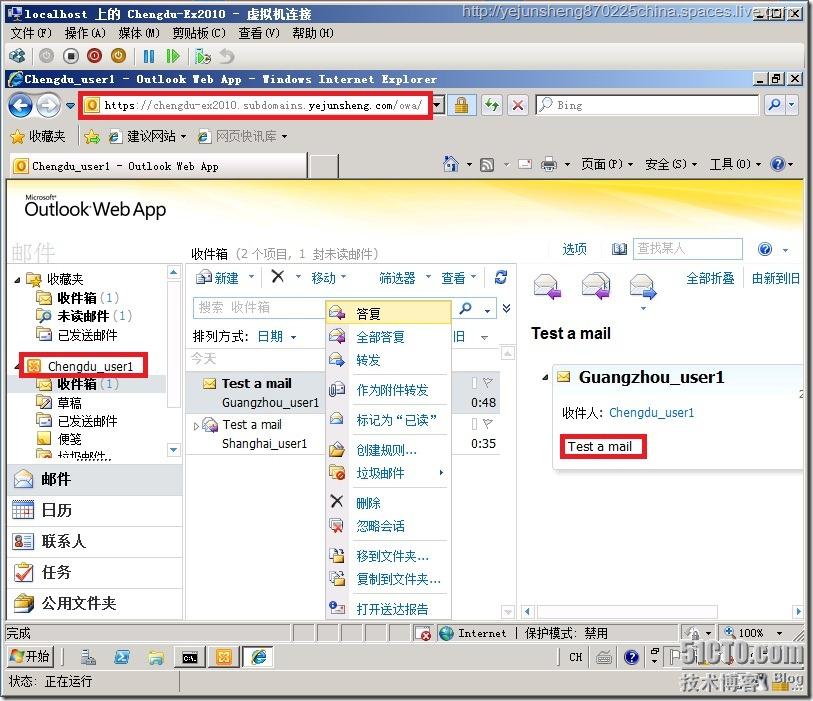Choose 删除 in the context menu
Screen dimensions: 813x701
(x=388, y=503)
